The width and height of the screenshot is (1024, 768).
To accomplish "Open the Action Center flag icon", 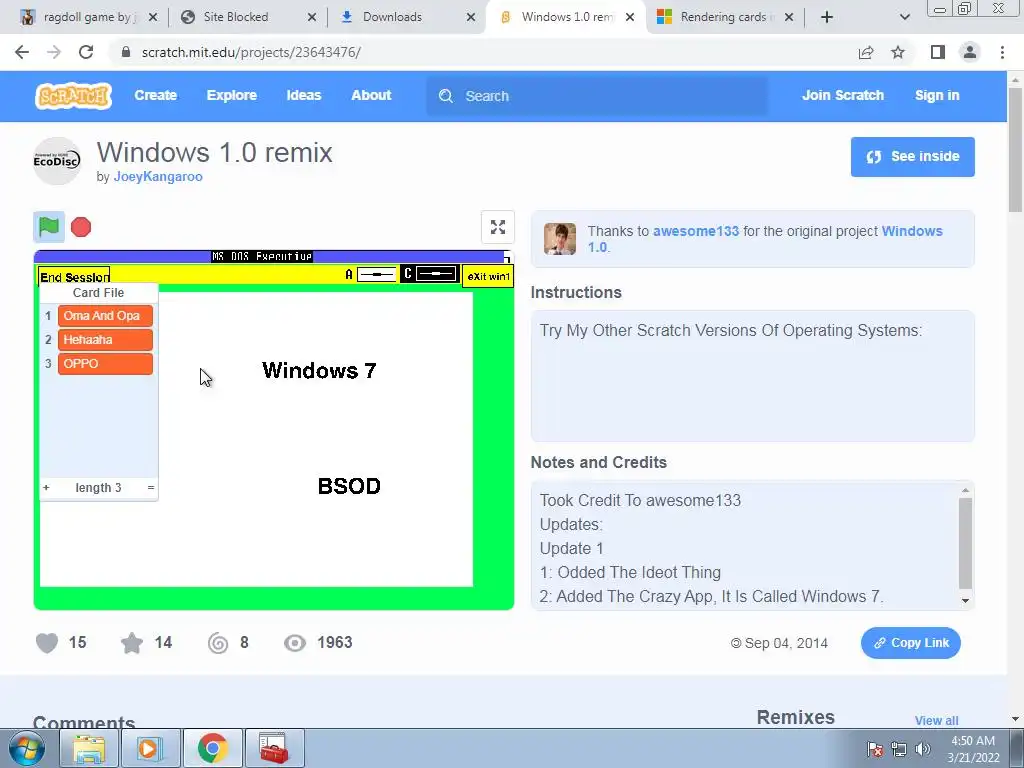I will [875, 749].
